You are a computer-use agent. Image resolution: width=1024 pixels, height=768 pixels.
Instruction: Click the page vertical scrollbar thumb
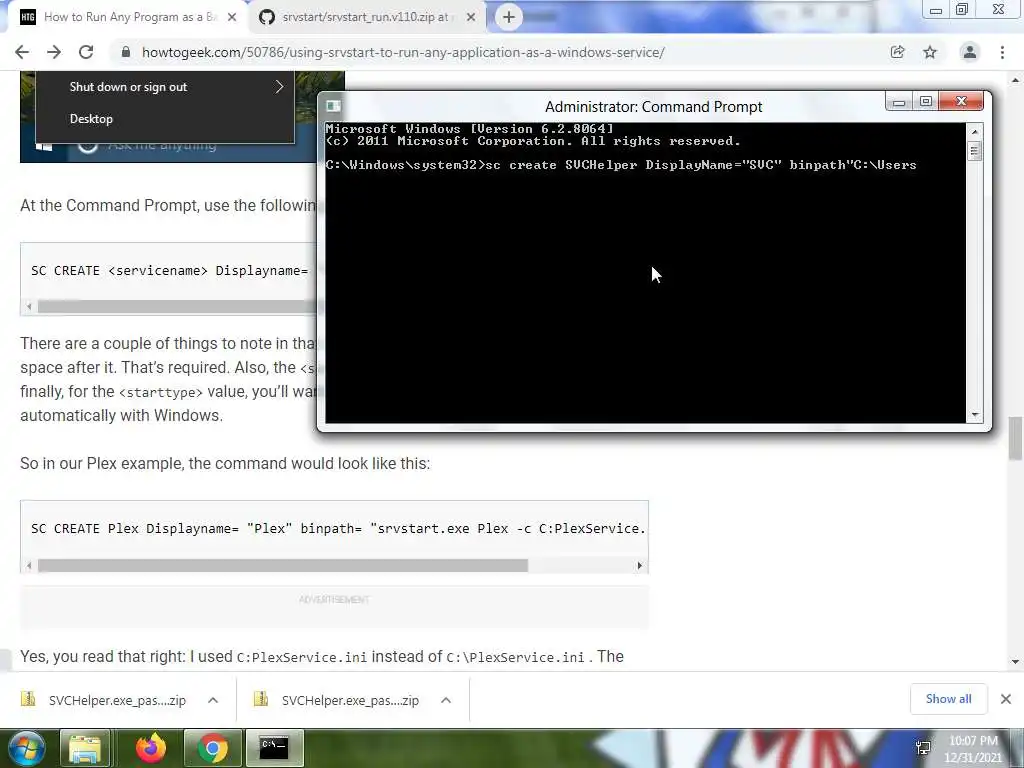tap(1015, 438)
